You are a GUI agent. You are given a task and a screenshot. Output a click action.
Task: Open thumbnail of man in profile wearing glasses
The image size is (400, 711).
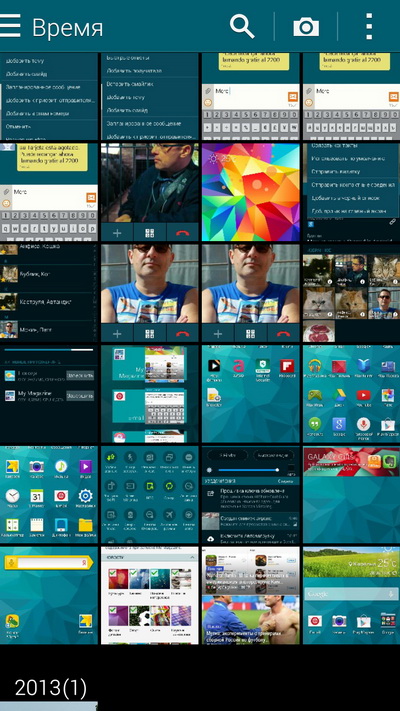[x=150, y=192]
